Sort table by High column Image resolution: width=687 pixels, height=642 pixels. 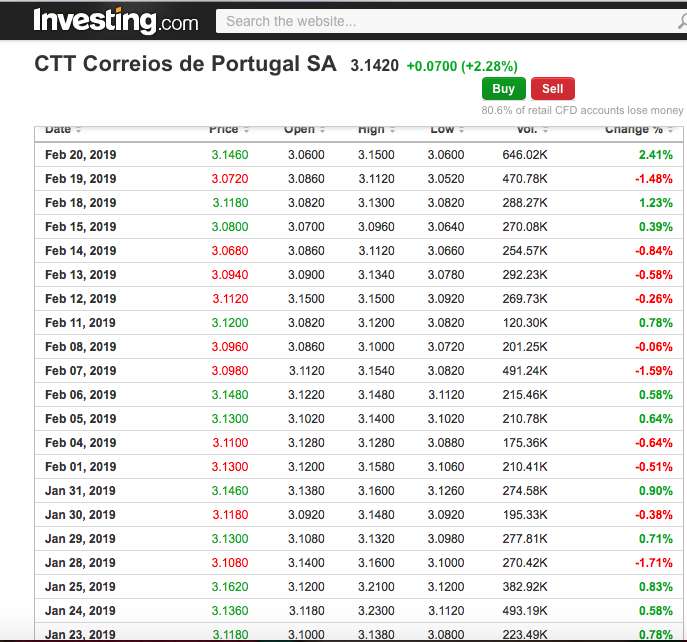pyautogui.click(x=376, y=129)
